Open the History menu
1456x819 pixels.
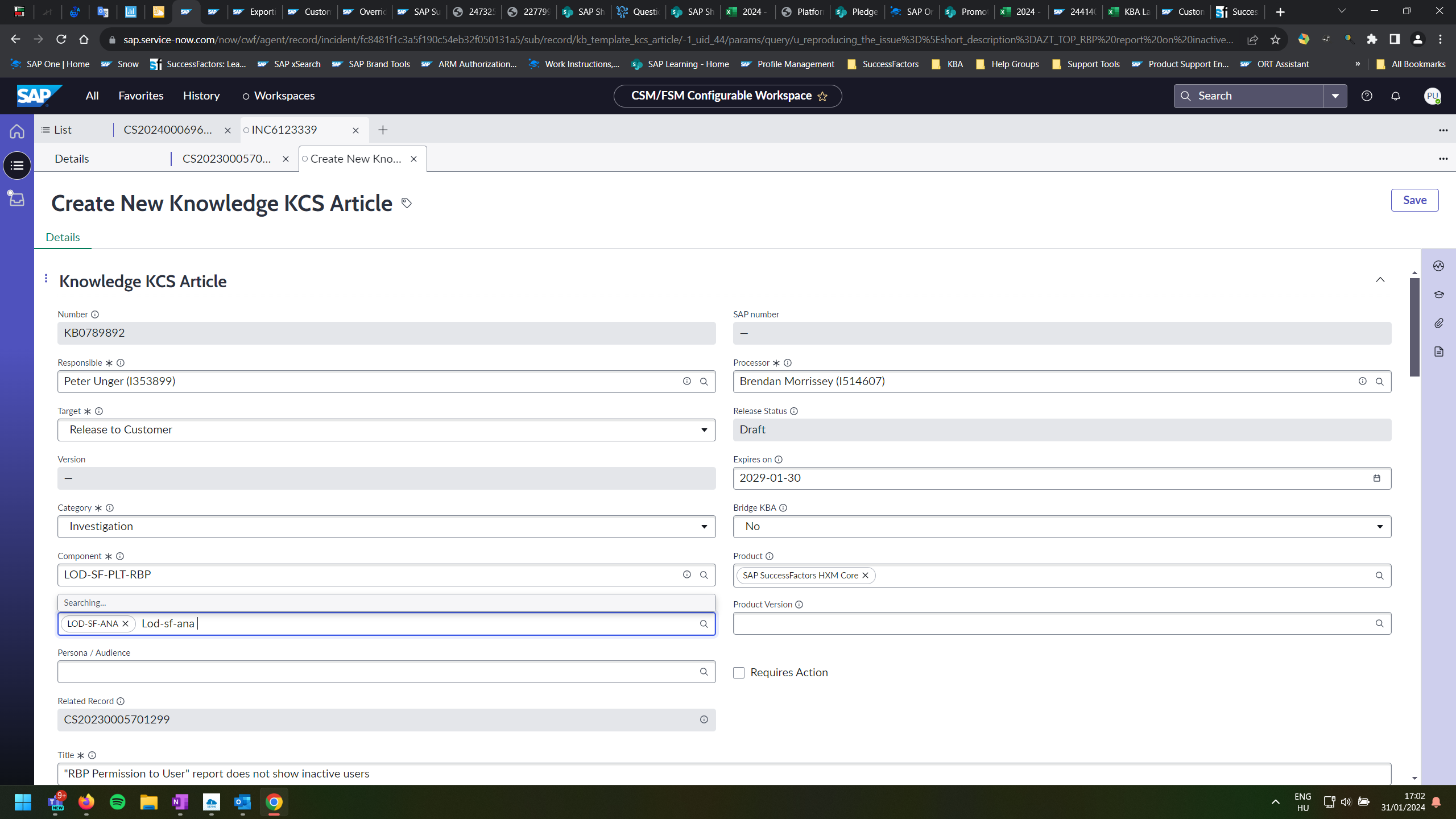coord(201,96)
